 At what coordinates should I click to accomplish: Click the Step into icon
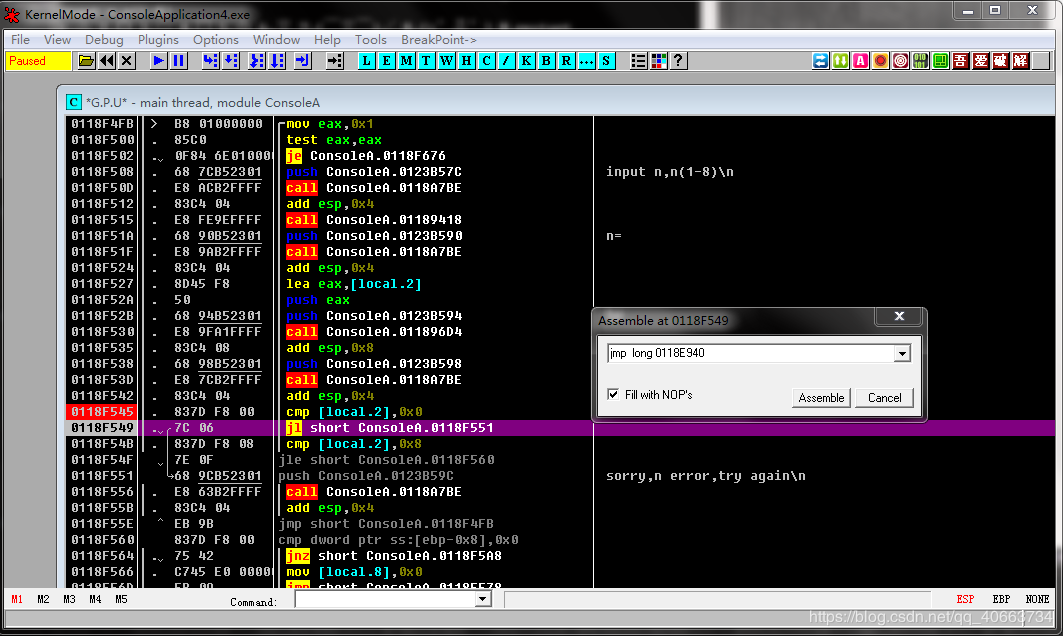click(211, 61)
